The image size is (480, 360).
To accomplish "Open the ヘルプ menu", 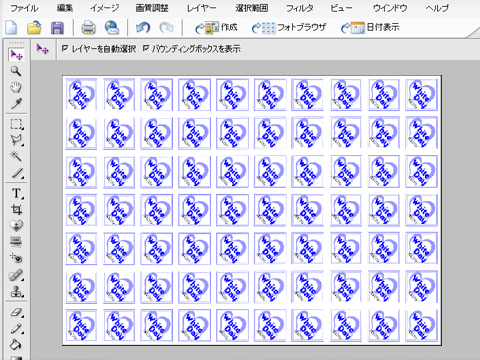I will point(437,8).
